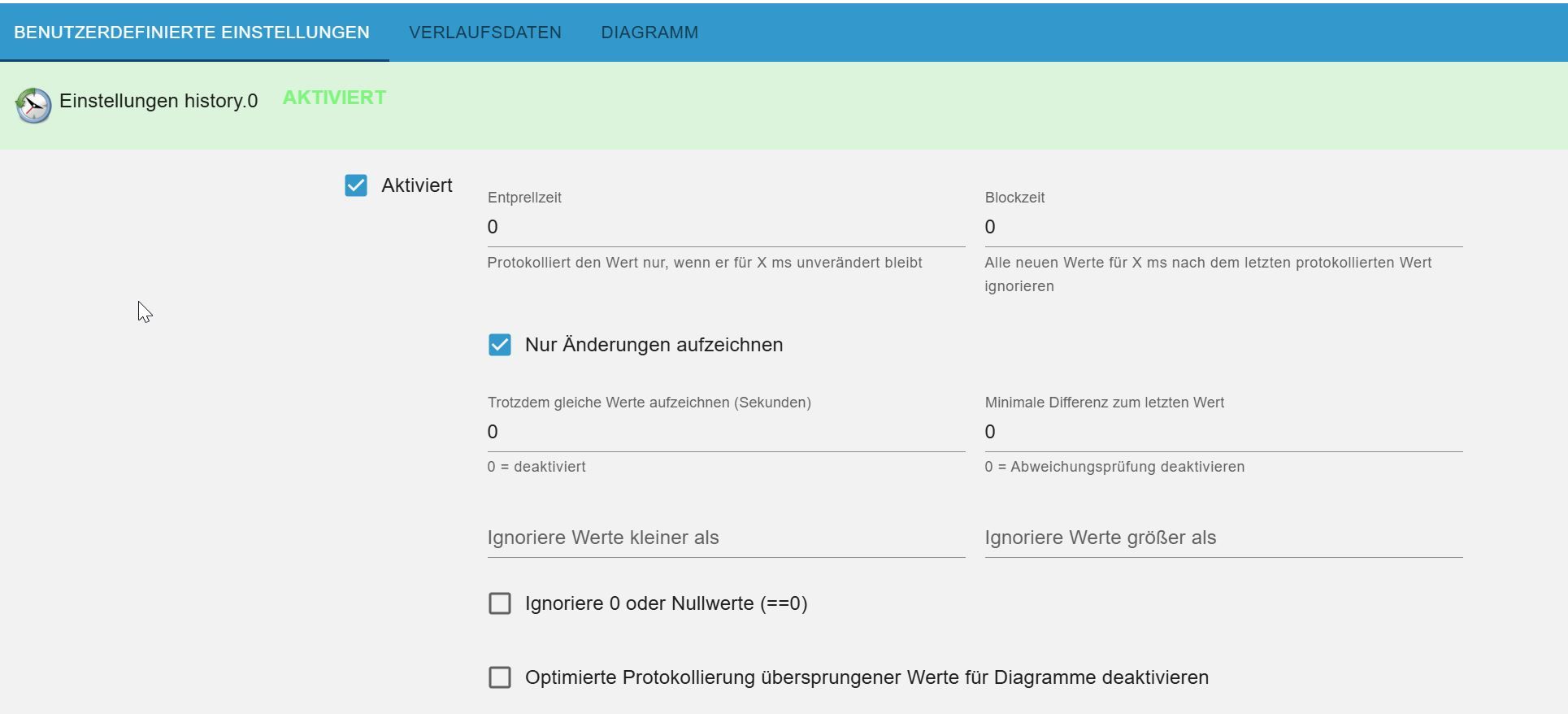
Task: Disable the Nur Änderungen aufzeichnen checkbox
Action: pos(500,345)
